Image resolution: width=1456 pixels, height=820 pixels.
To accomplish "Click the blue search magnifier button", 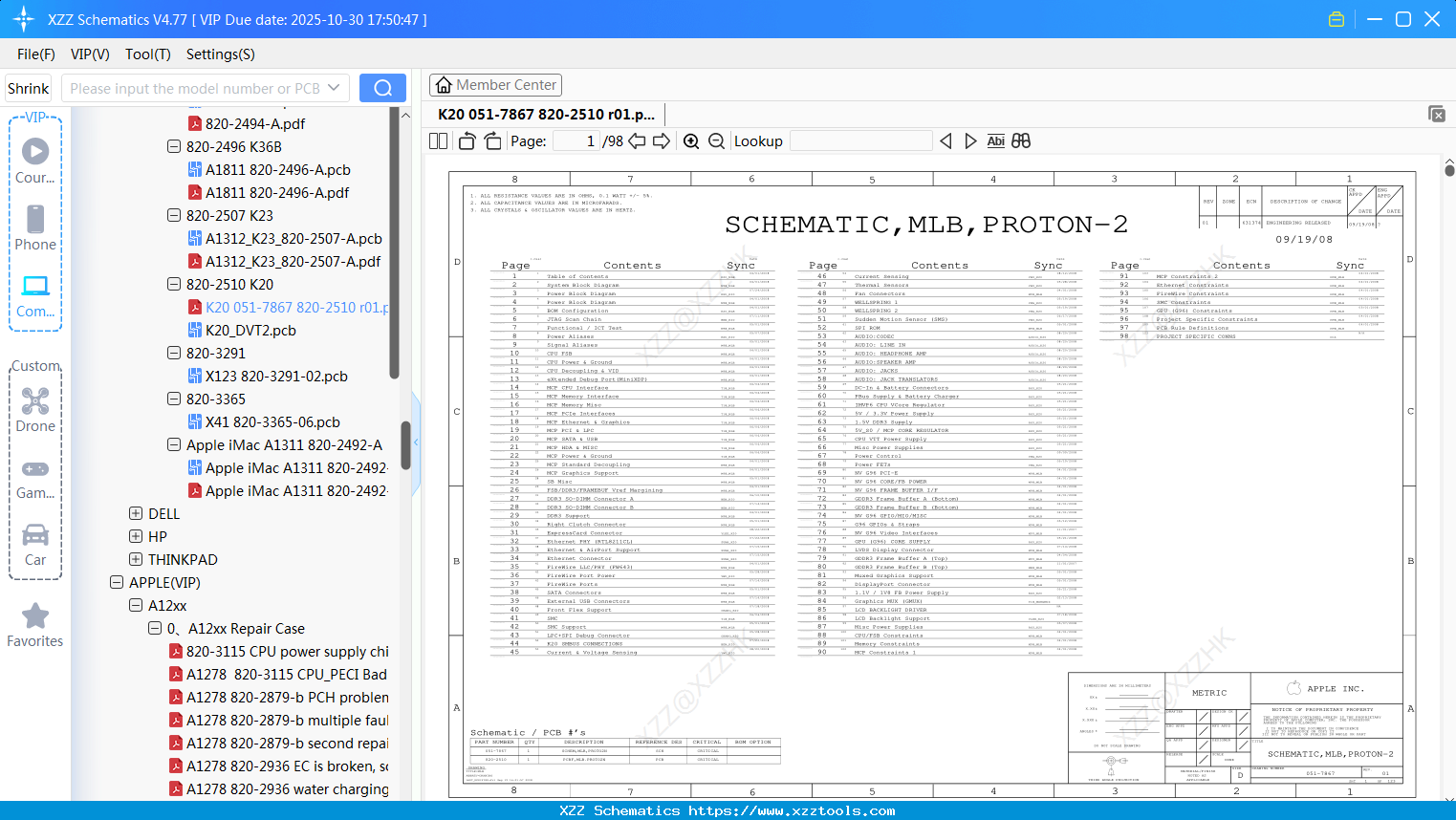I will click(x=382, y=88).
